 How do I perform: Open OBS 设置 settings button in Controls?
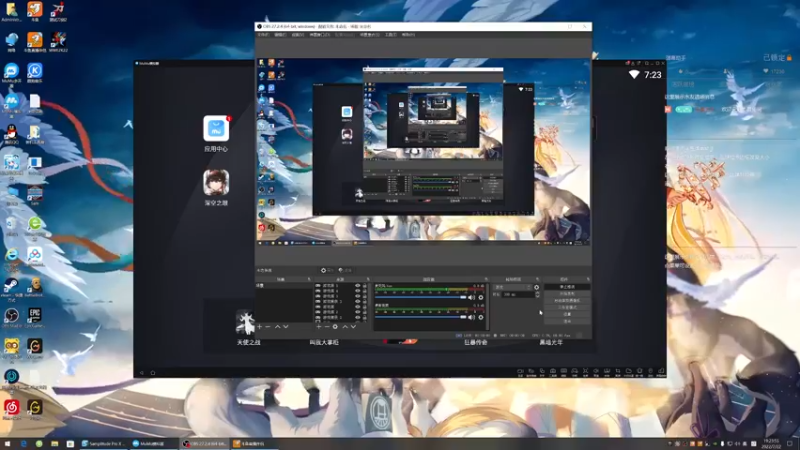(x=567, y=314)
